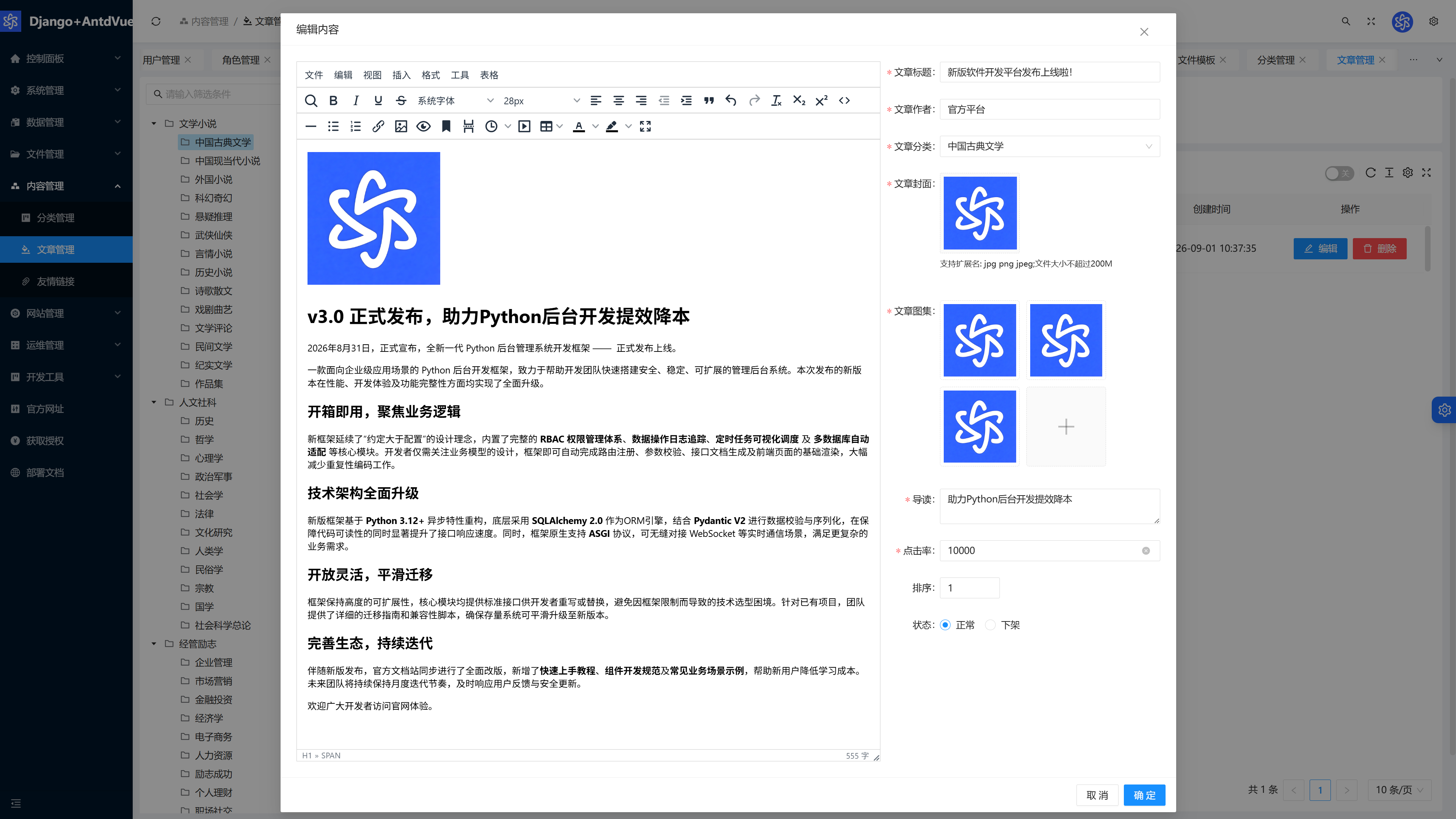Screen dimensions: 1456x819
Task: Open font family dropdown 系统字体
Action: click(x=455, y=100)
